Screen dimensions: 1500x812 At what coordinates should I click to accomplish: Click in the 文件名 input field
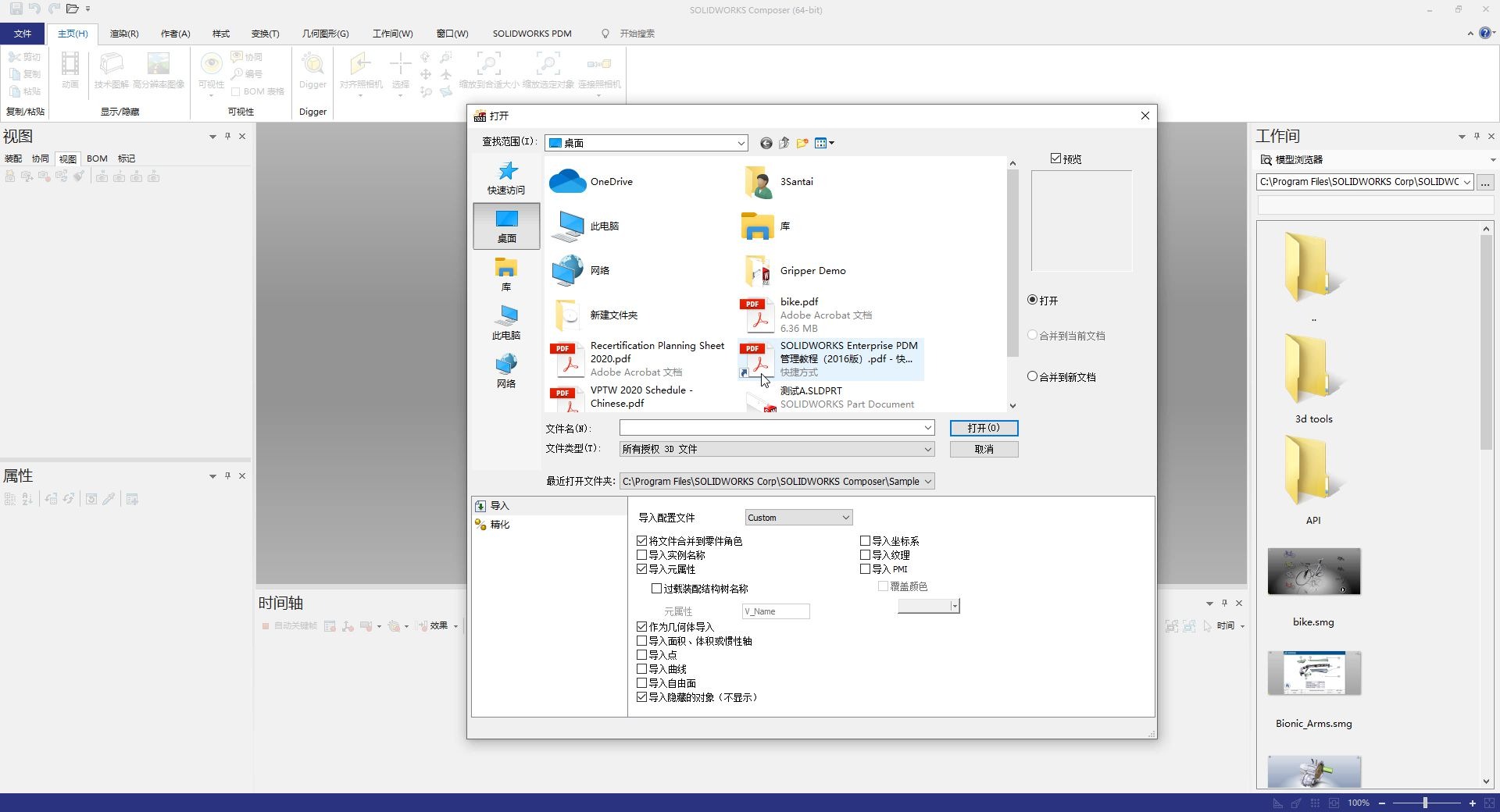pos(770,428)
